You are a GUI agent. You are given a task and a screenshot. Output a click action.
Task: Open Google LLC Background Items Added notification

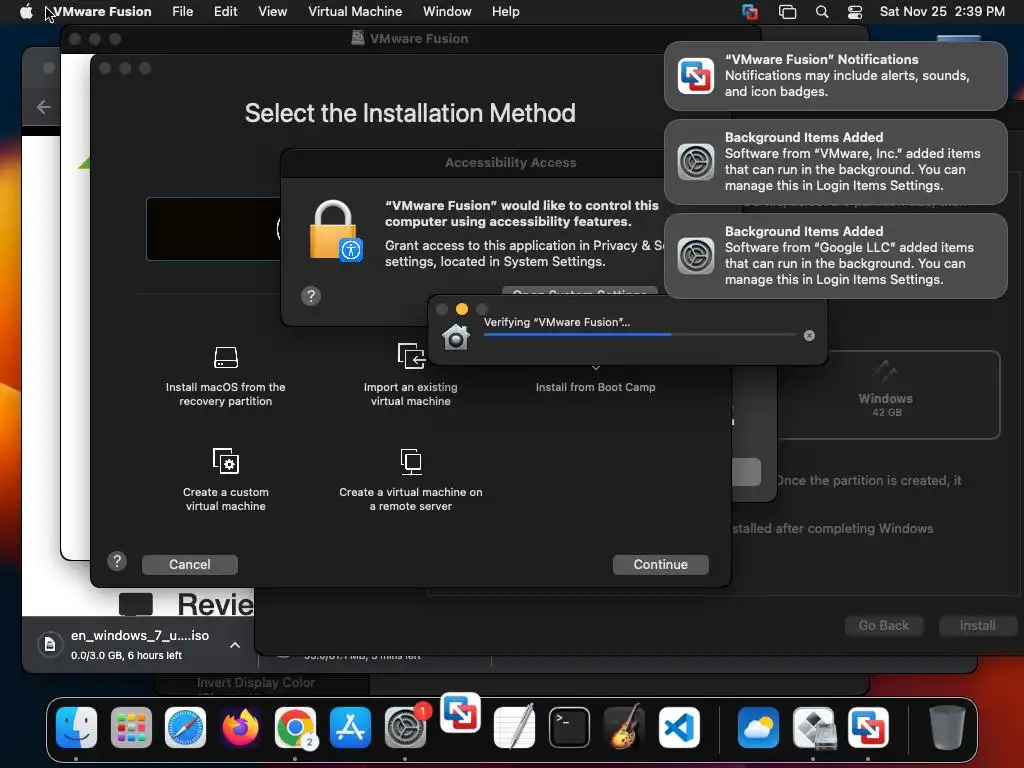(x=835, y=255)
